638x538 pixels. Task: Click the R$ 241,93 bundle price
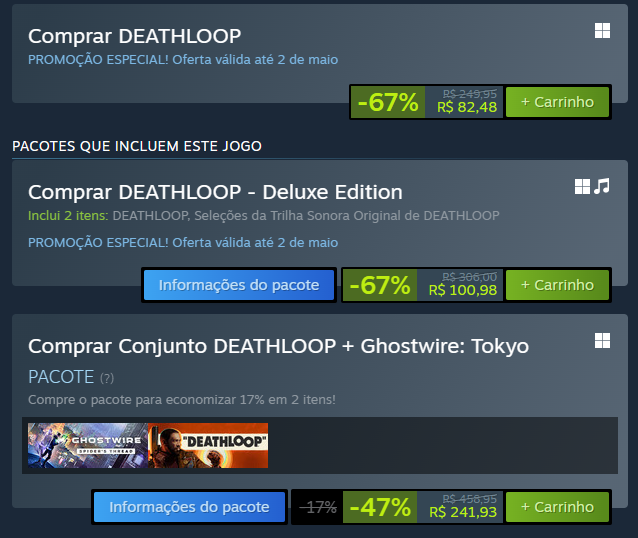point(462,512)
